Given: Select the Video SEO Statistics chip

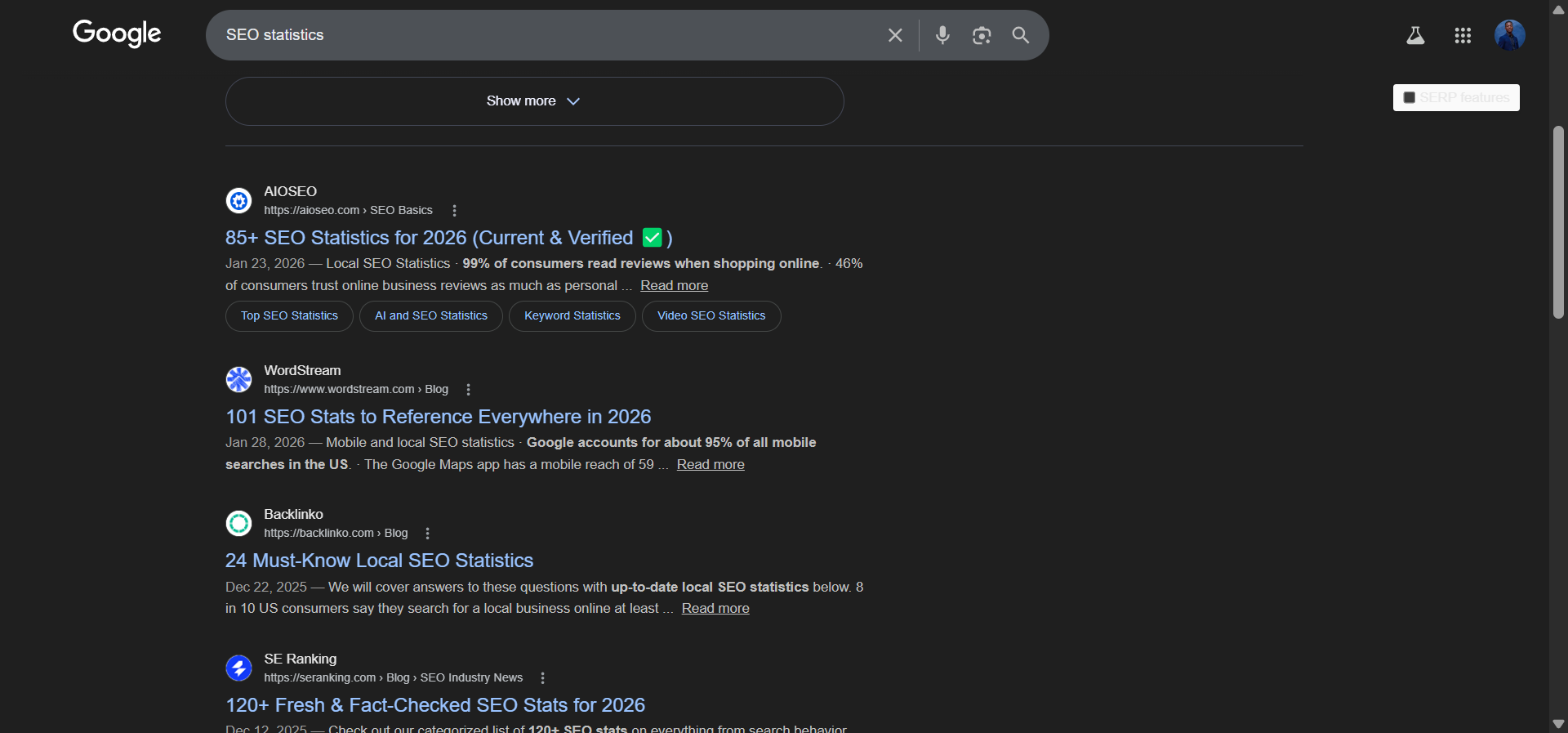Looking at the screenshot, I should [x=711, y=316].
